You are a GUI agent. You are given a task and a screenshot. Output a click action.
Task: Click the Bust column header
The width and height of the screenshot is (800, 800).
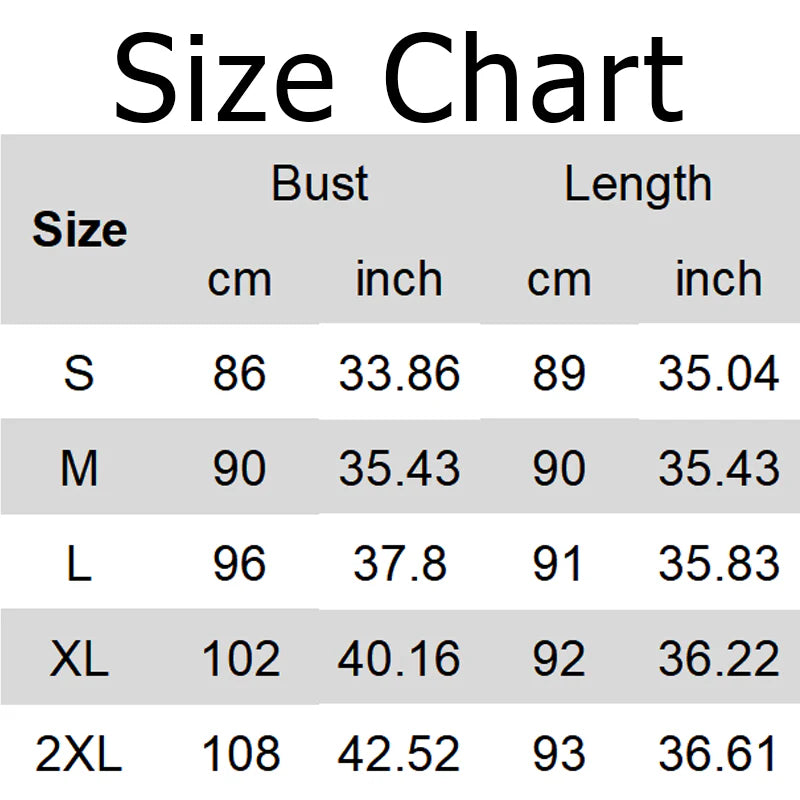(x=320, y=184)
